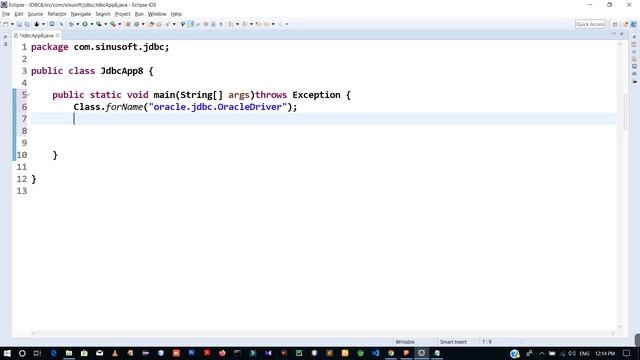Click the Coverage launch toolbar icon

pos(99,24)
